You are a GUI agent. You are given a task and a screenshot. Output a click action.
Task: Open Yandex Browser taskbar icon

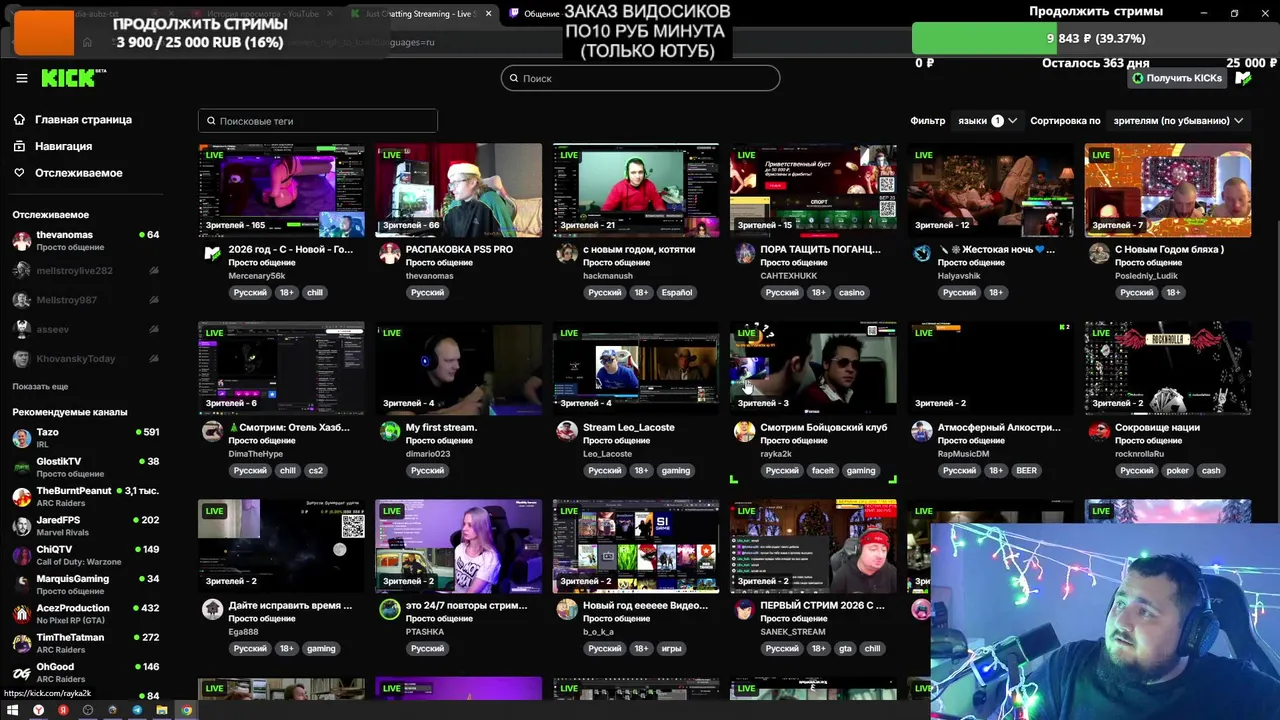tap(39, 710)
